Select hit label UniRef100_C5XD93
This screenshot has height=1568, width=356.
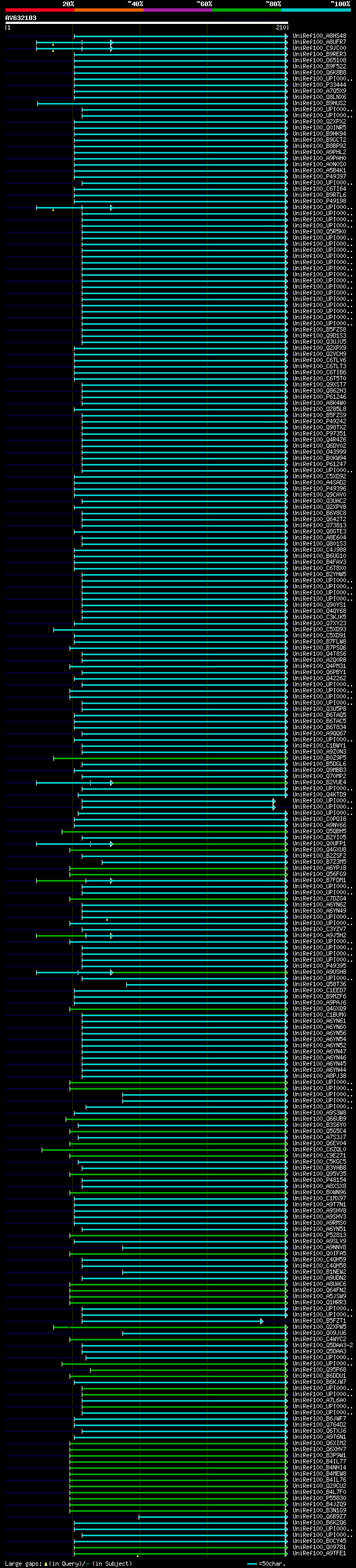click(x=319, y=630)
